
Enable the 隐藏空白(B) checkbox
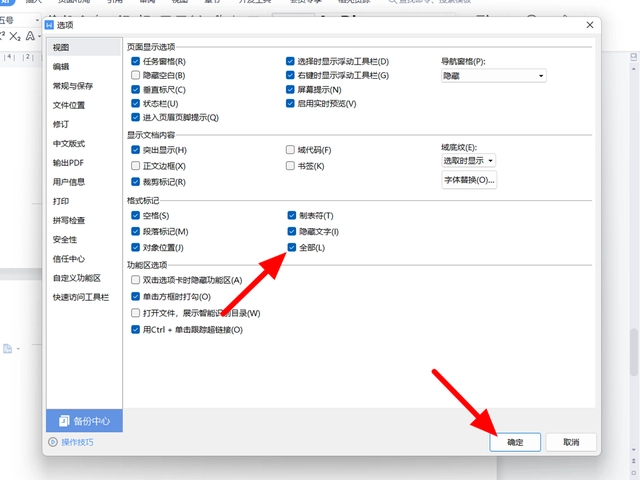coord(136,76)
